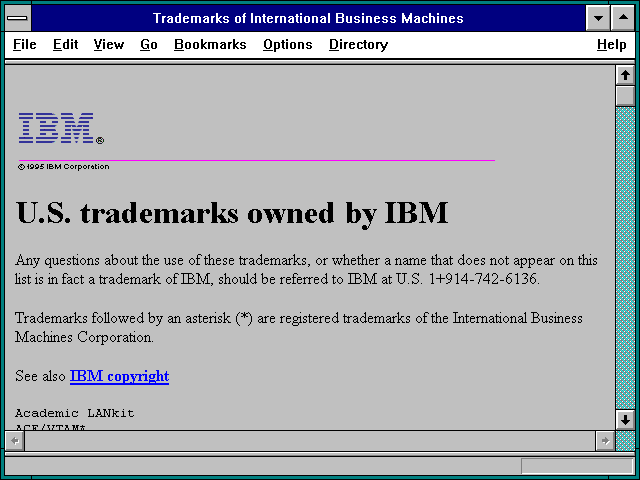Open the Directory menu
The image size is (640, 480).
point(358,44)
